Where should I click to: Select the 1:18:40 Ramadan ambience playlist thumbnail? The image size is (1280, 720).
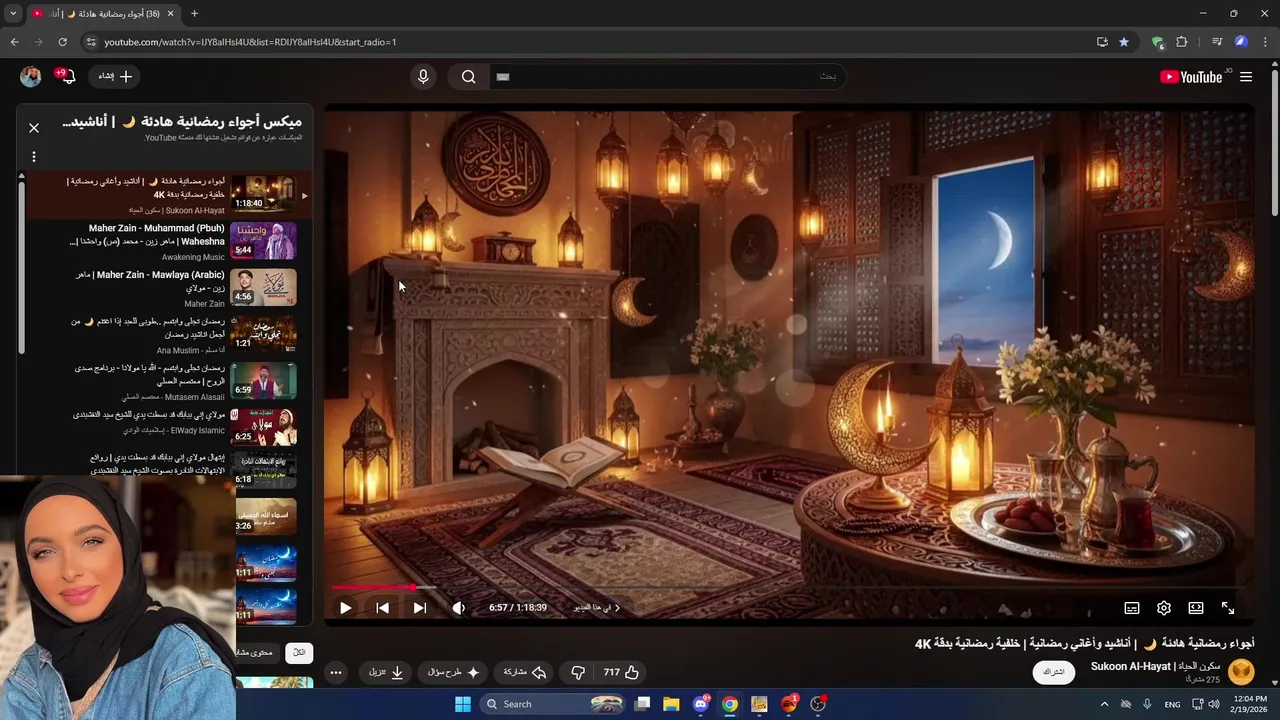tap(264, 194)
